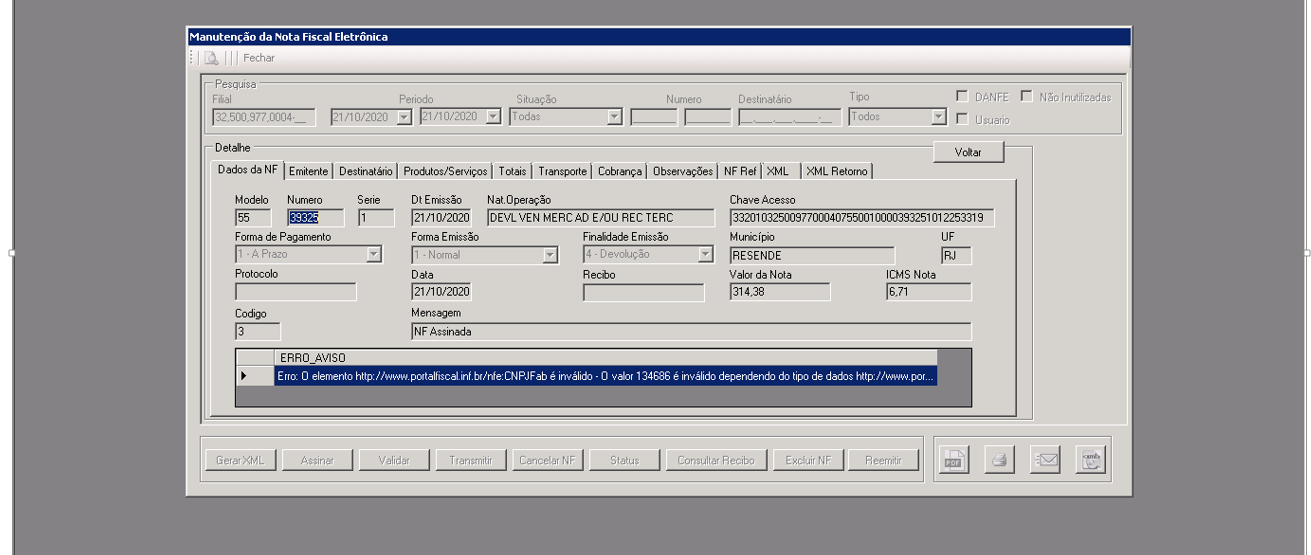Export the NF as PDF
Screen dimensions: 1311x555
[x=952, y=460]
